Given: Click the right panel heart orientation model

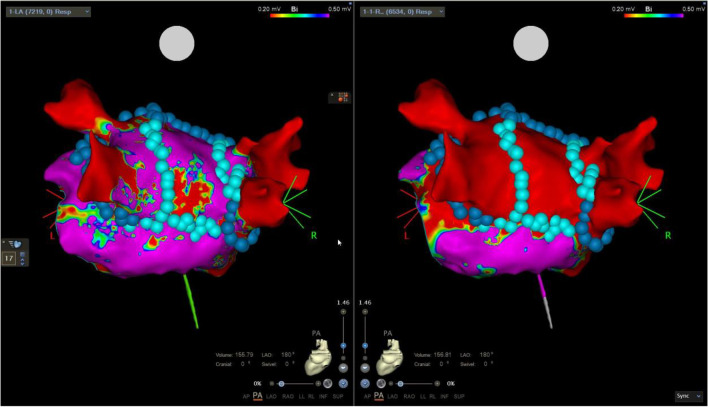Looking at the screenshot, I should tap(390, 357).
